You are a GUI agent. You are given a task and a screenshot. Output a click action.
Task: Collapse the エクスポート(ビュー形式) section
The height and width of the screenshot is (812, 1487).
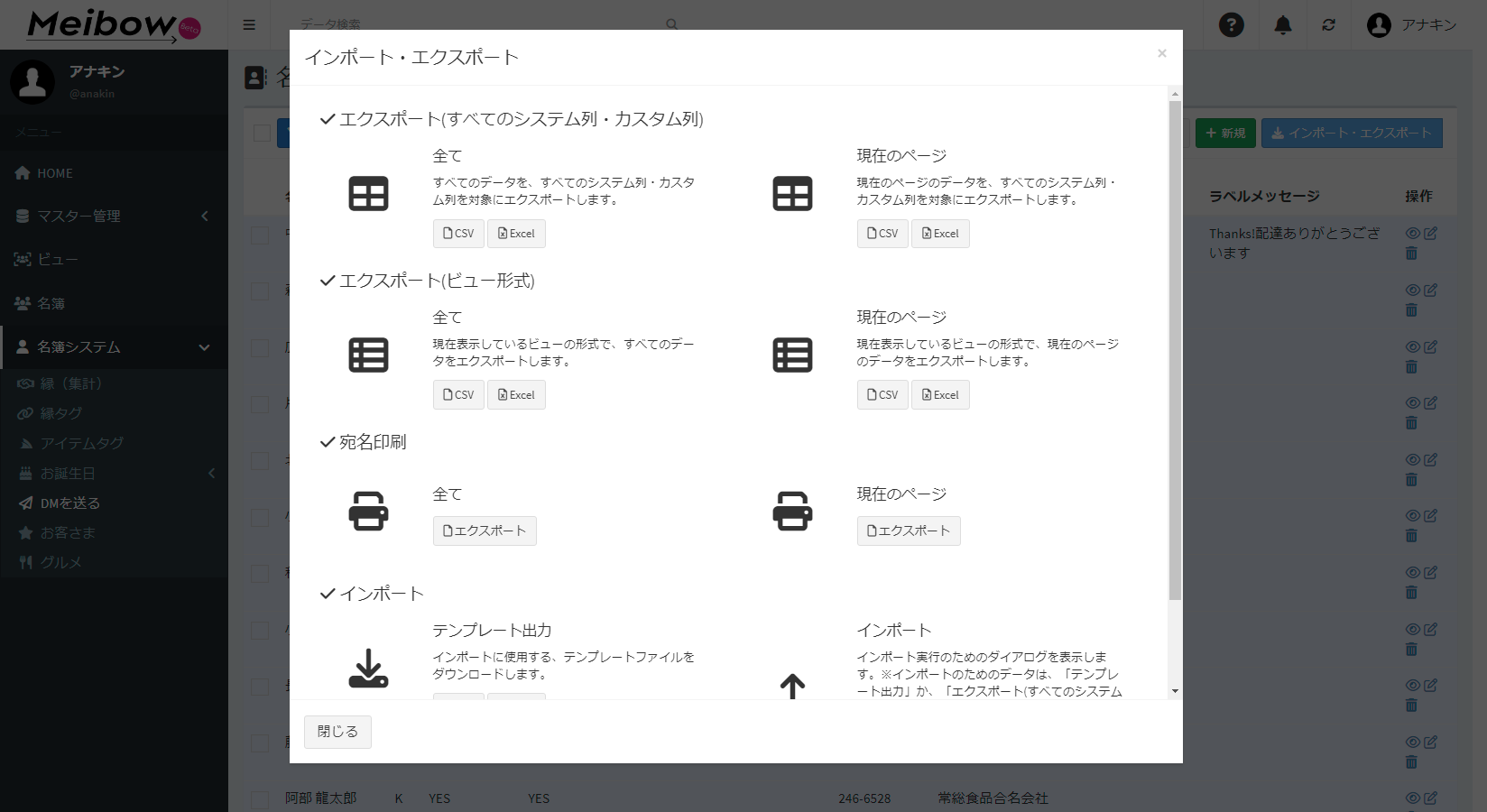(428, 281)
